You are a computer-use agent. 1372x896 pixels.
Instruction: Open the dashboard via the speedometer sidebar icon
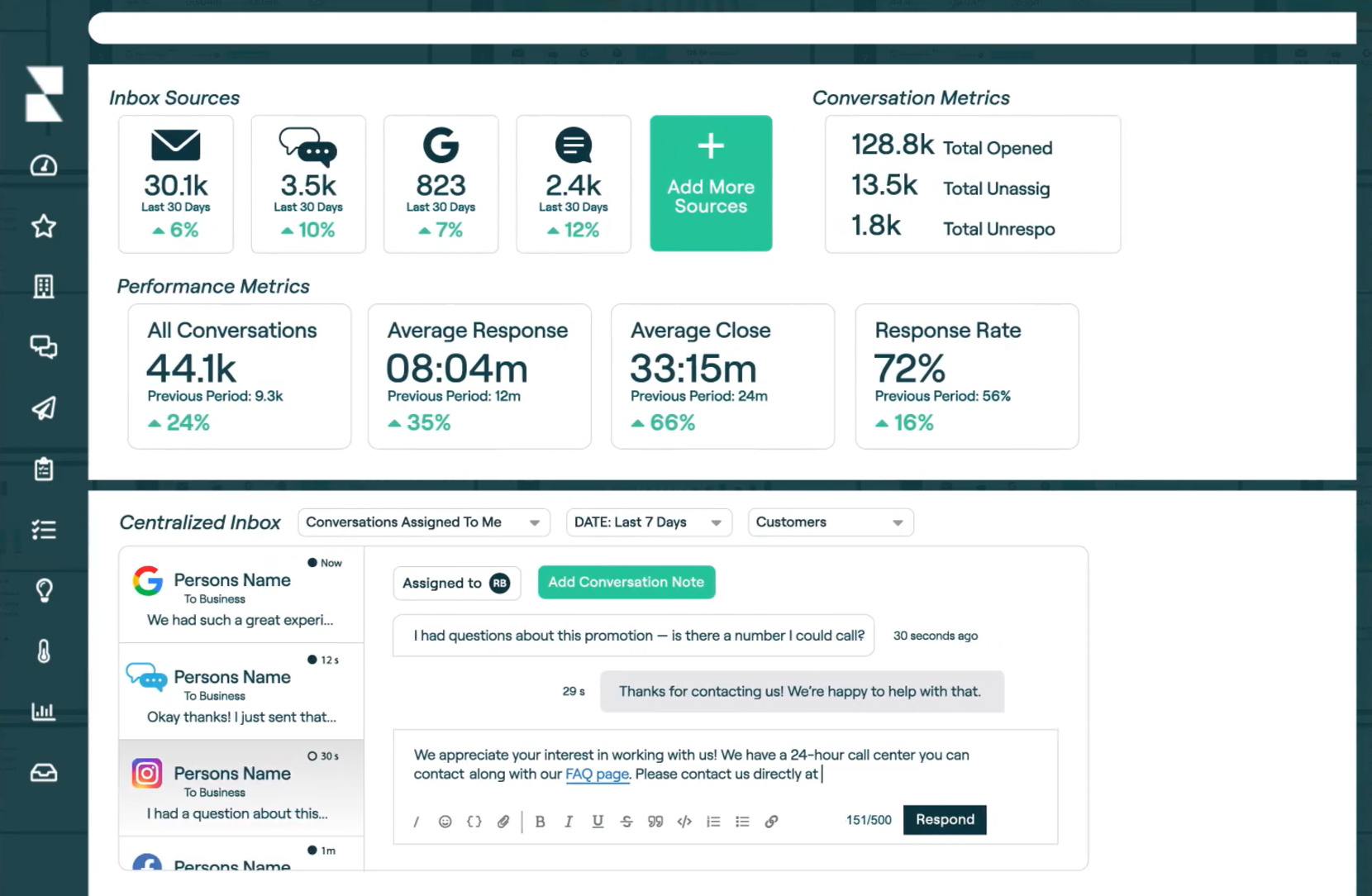pyautogui.click(x=44, y=165)
